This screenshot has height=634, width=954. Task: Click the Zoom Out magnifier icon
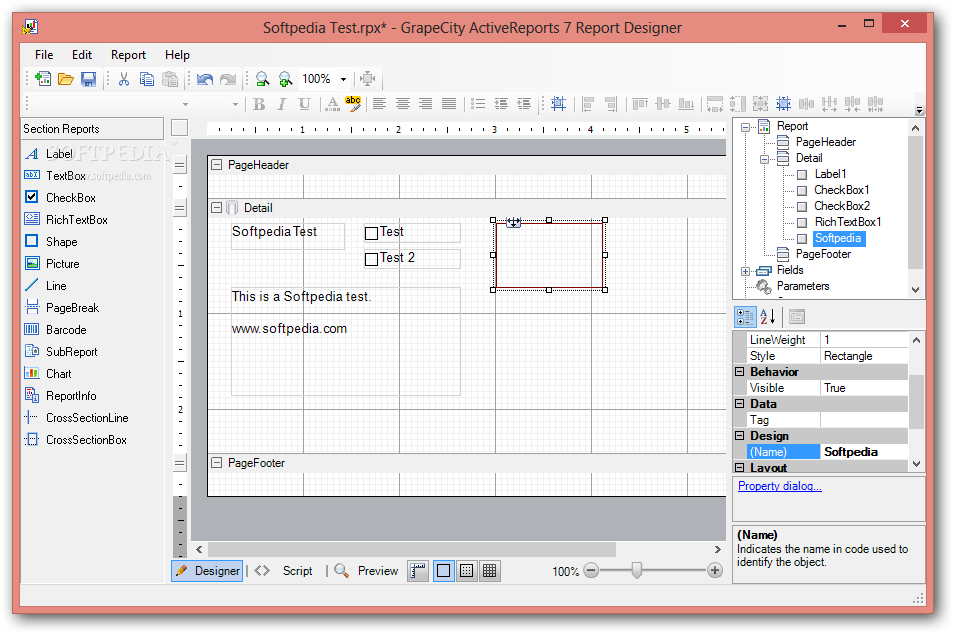(x=262, y=79)
